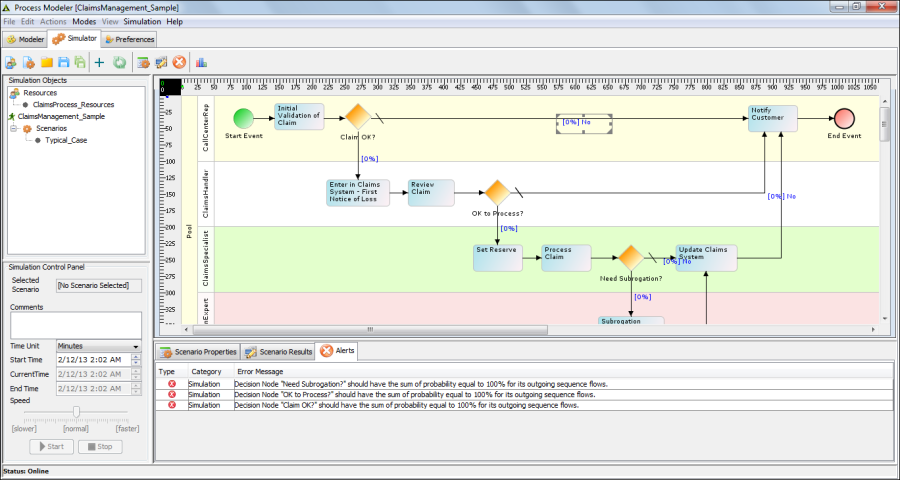The height and width of the screenshot is (480, 900).
Task: Click the green plus add icon
Action: coord(99,62)
